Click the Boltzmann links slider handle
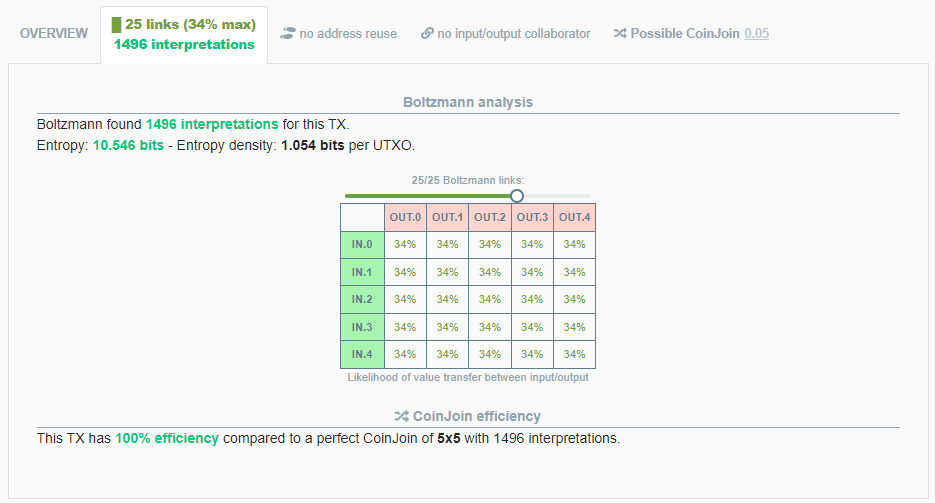935x503 pixels. 517,196
